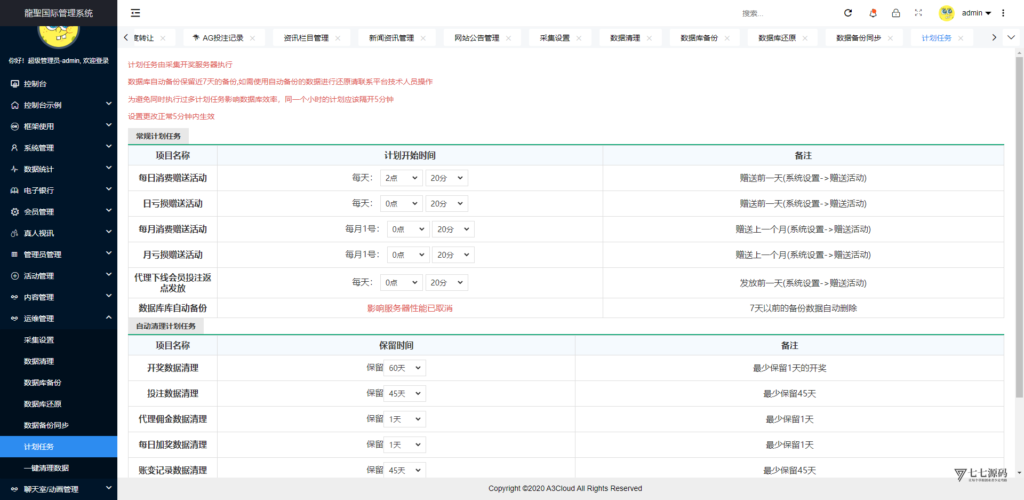Open 数据库备份 in the sidebar submenu
Image resolution: width=1024 pixels, height=500 pixels.
(x=42, y=383)
